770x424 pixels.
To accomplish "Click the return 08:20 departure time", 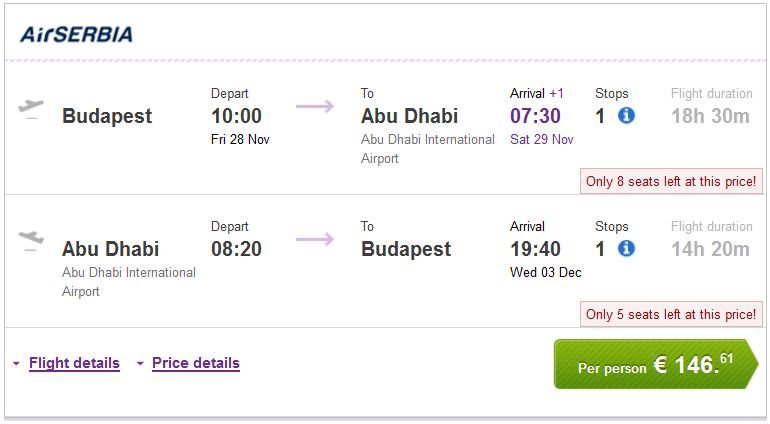I will click(236, 249).
